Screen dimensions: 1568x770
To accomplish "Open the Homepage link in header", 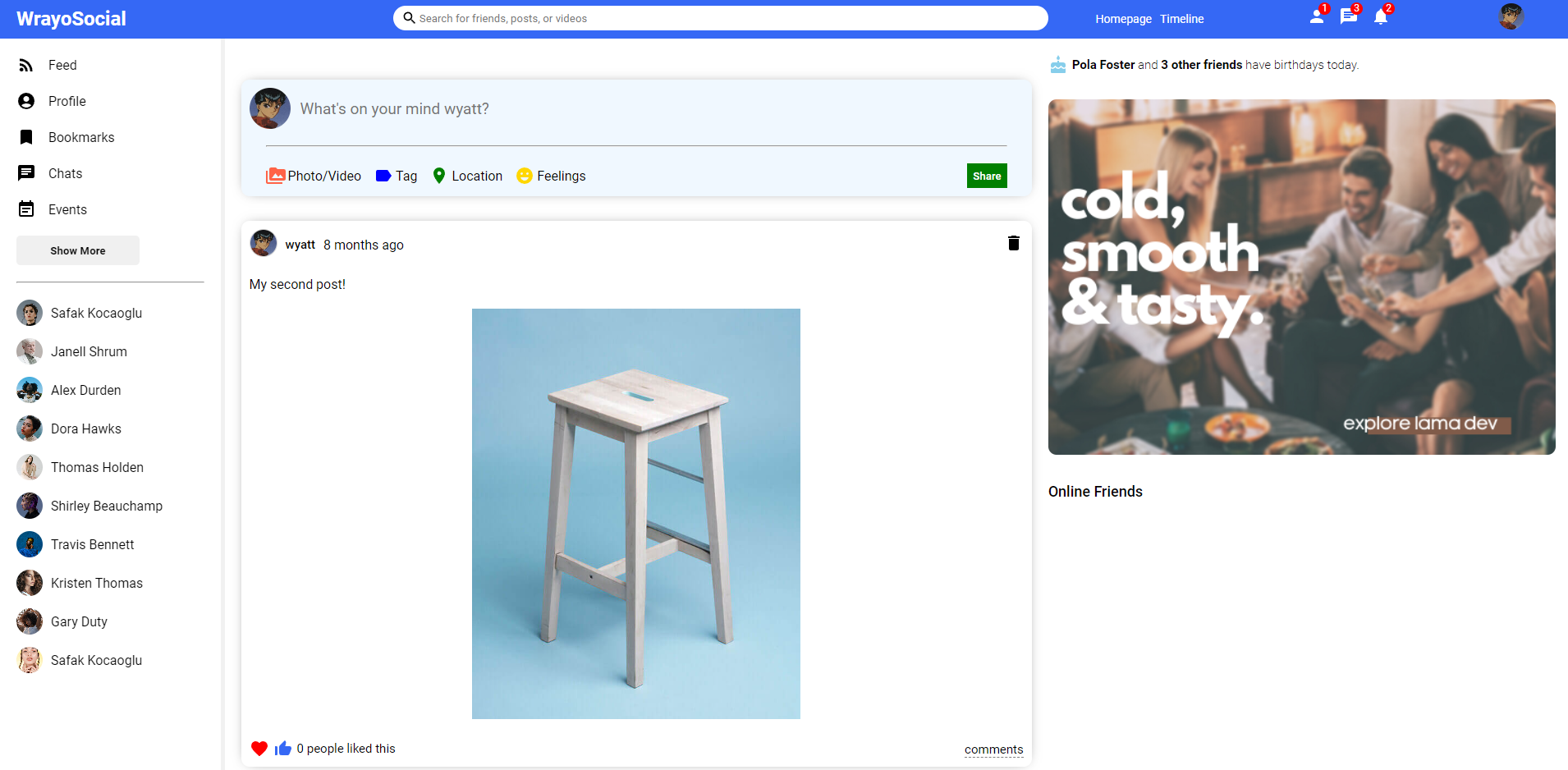I will click(1123, 19).
